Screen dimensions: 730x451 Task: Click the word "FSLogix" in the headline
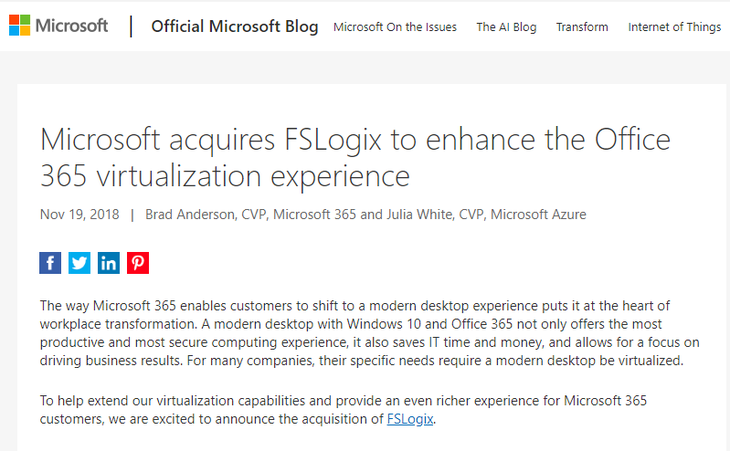(332, 140)
